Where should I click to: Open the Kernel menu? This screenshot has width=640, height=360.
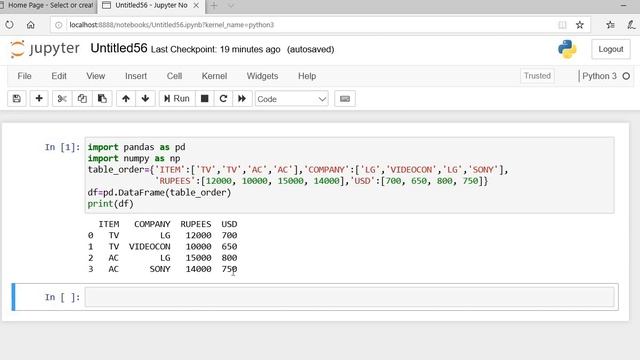tap(214, 76)
